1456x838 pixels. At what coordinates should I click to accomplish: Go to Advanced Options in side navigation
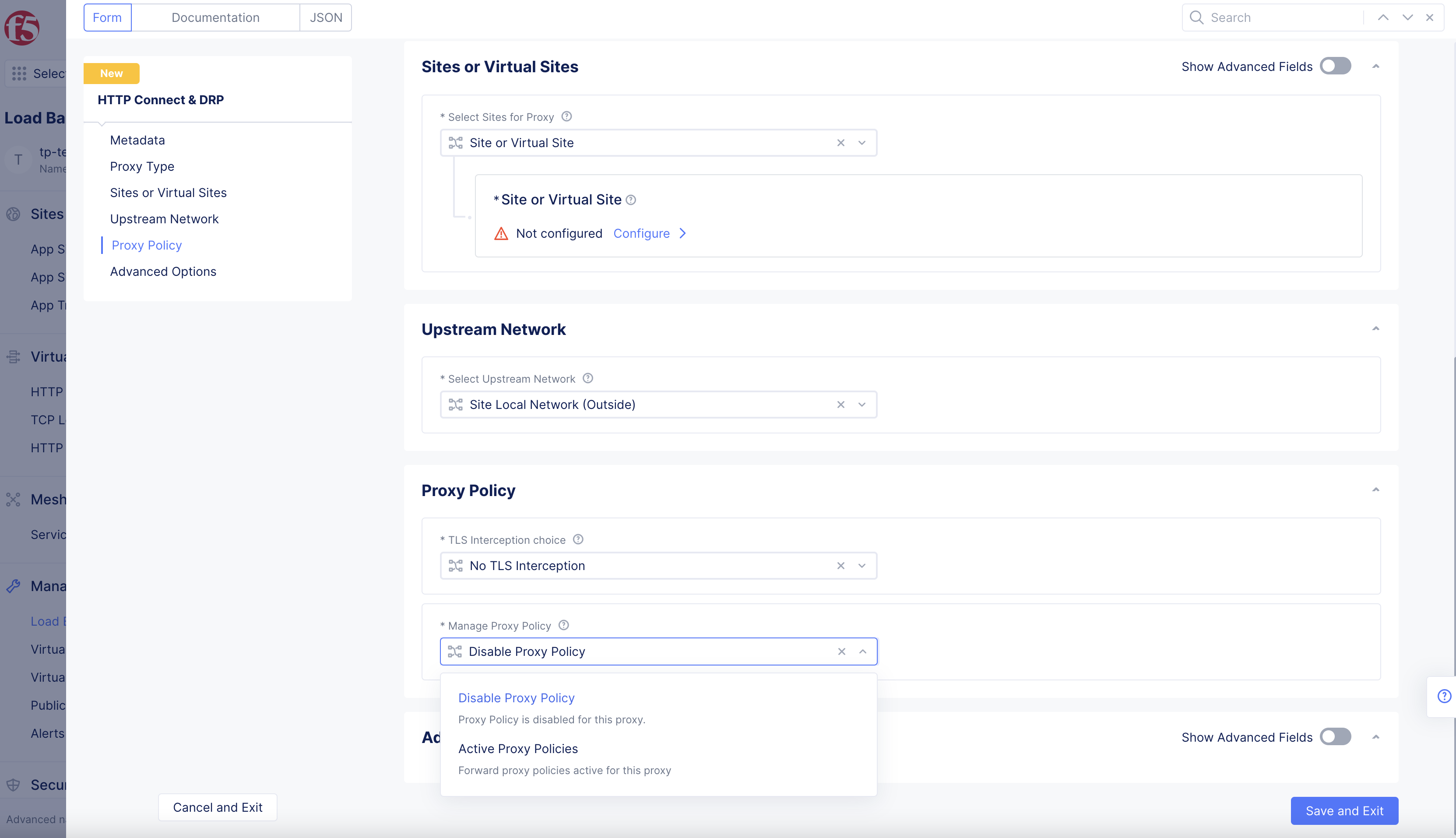(163, 271)
